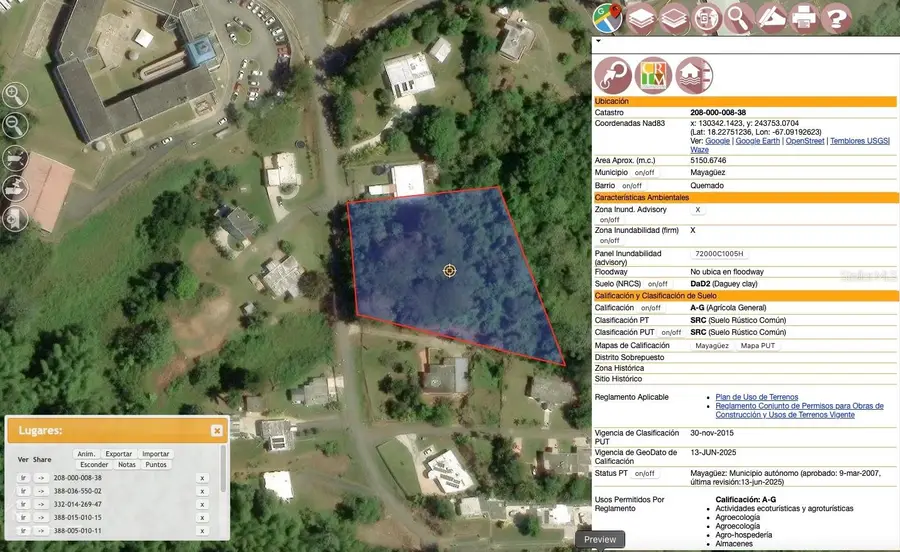Open the second stacked layers icon
900x552 pixels.
pyautogui.click(x=674, y=19)
